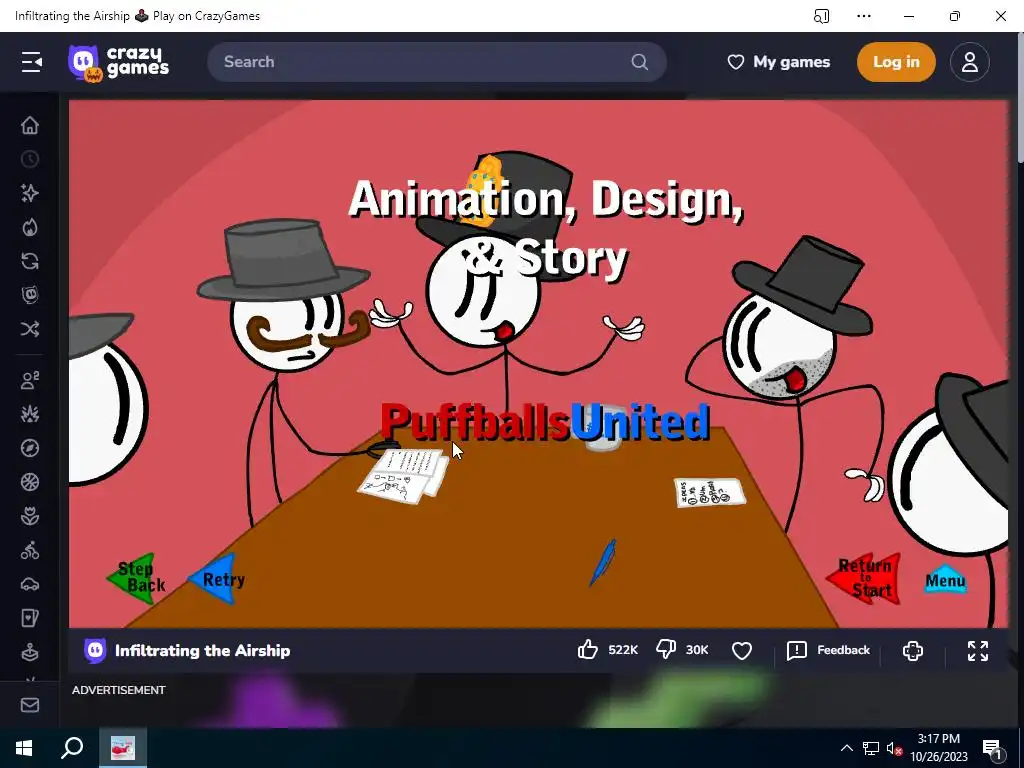Open the CrazyGames sidebar menu toggle
This screenshot has height=768, width=1024.
31,62
